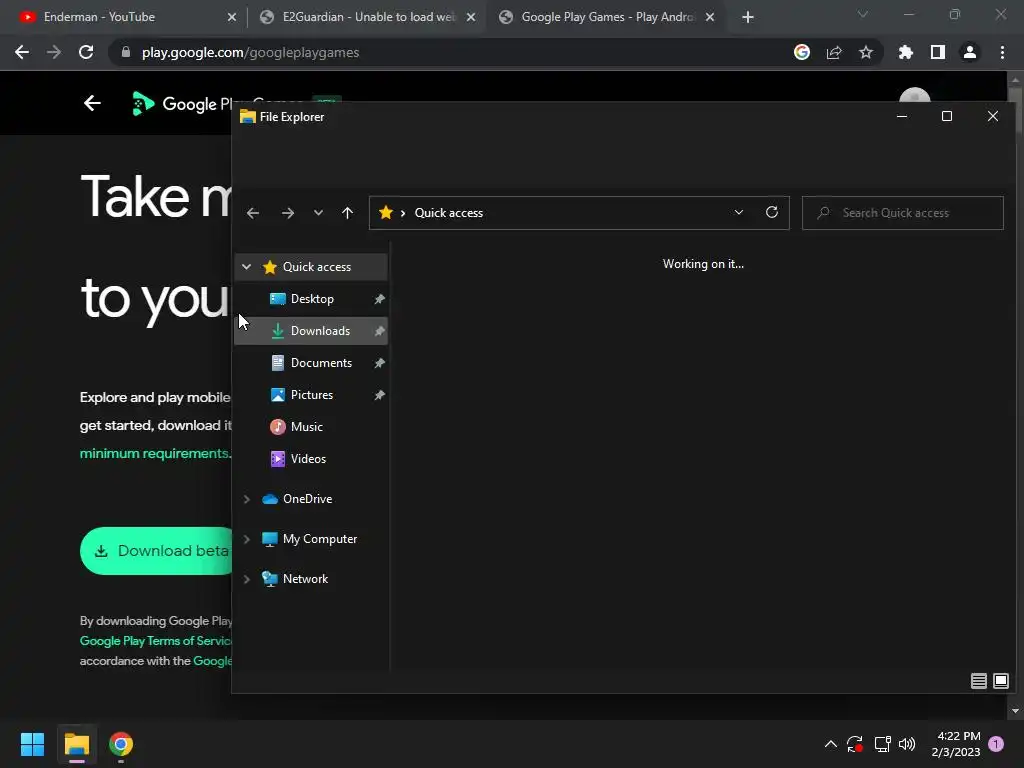Click Download beta button on webpage
1024x768 pixels.
tap(157, 551)
